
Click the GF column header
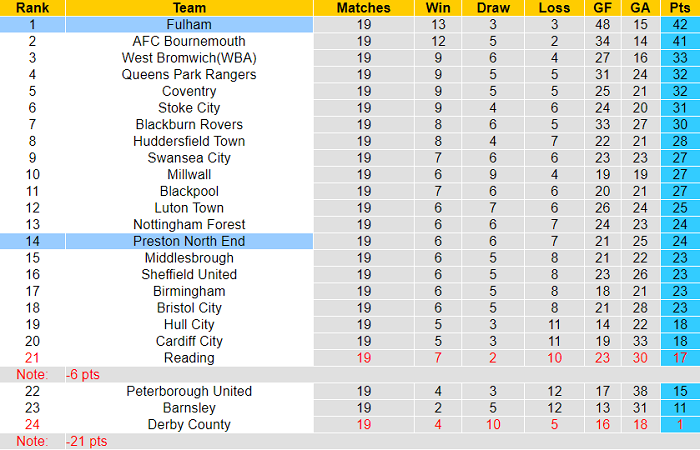[x=601, y=8]
